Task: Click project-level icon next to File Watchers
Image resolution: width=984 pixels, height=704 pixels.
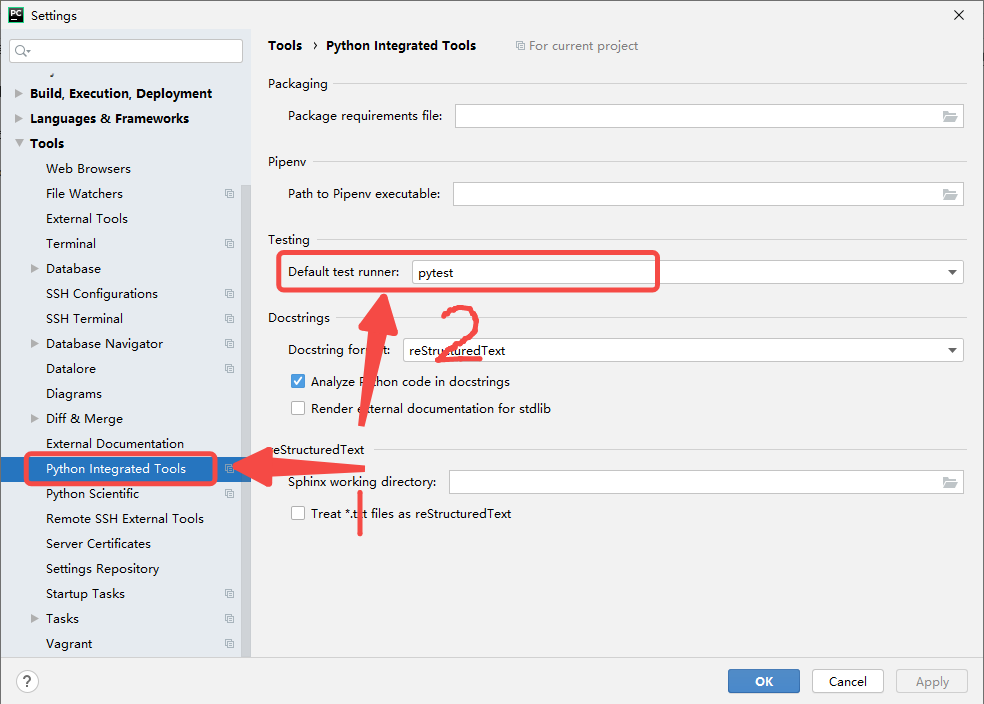Action: (x=229, y=194)
